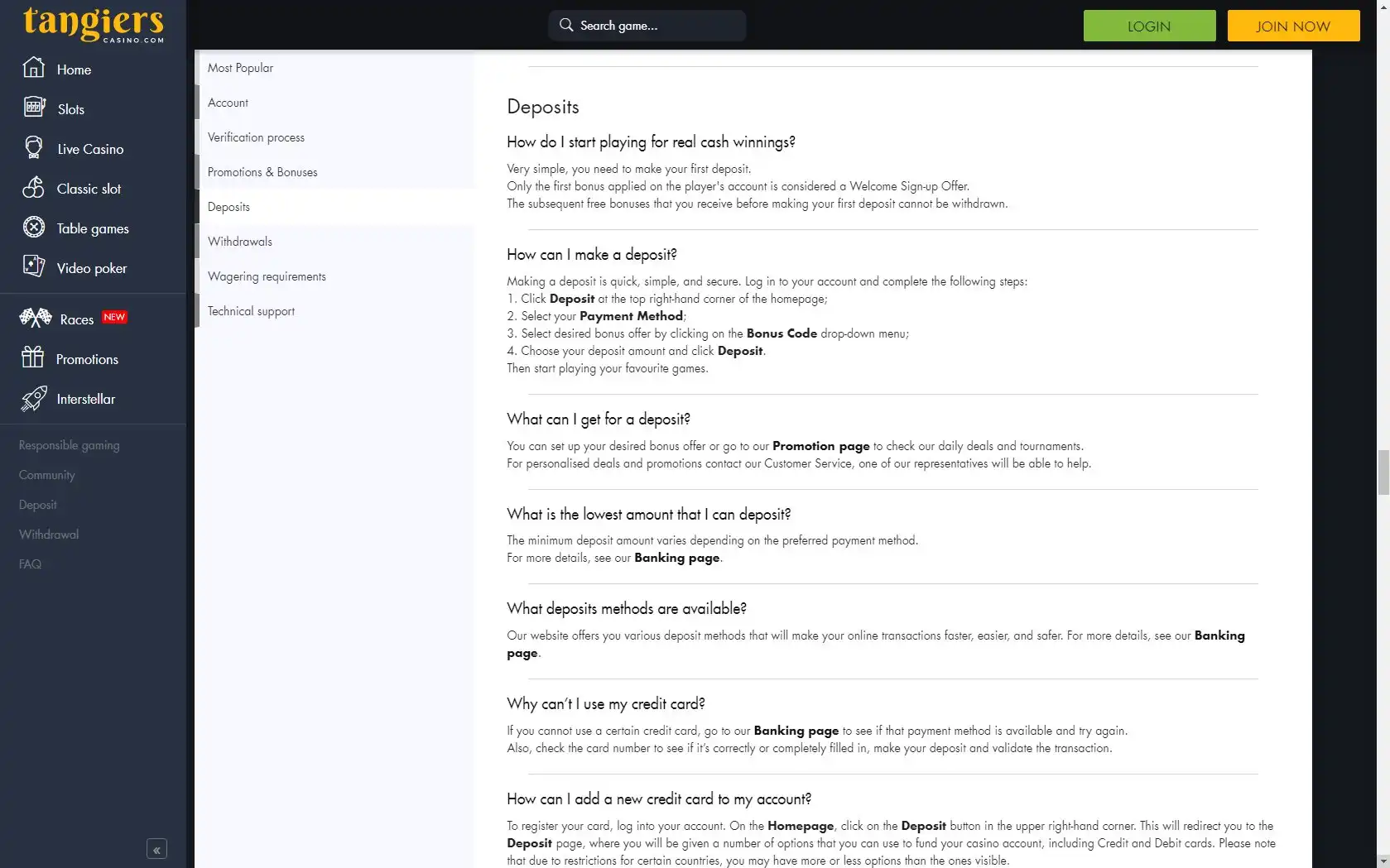Launch Interstellar rocket icon
1390x868 pixels.
coord(34,398)
